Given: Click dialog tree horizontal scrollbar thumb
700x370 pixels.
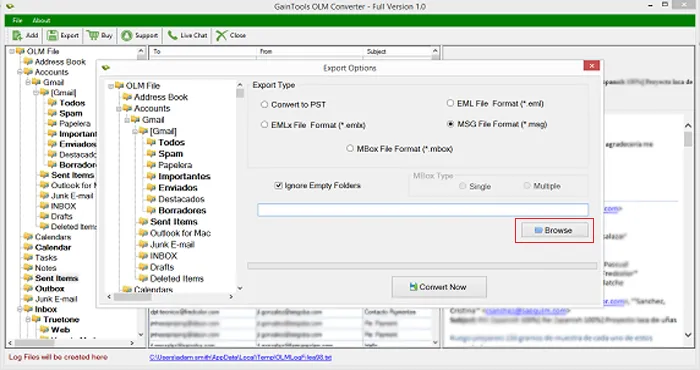Looking at the screenshot, I should [x=133, y=297].
